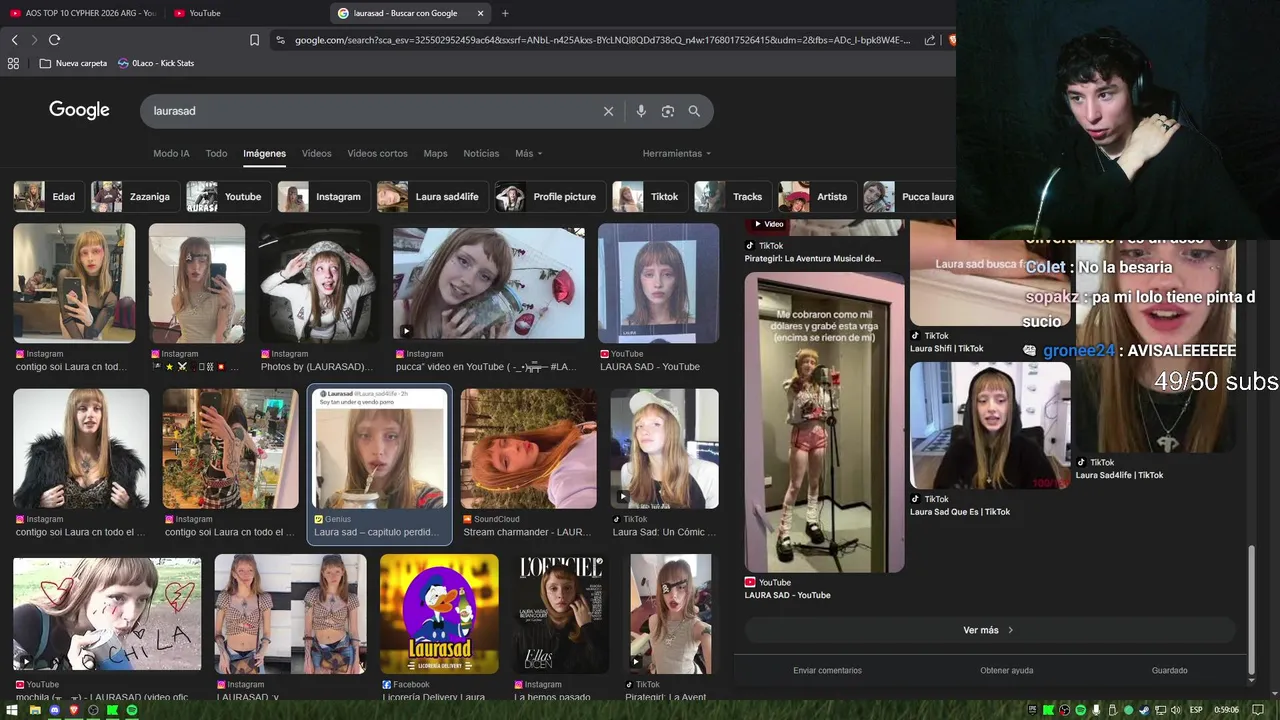Click the browser address bar URL

coord(602,40)
